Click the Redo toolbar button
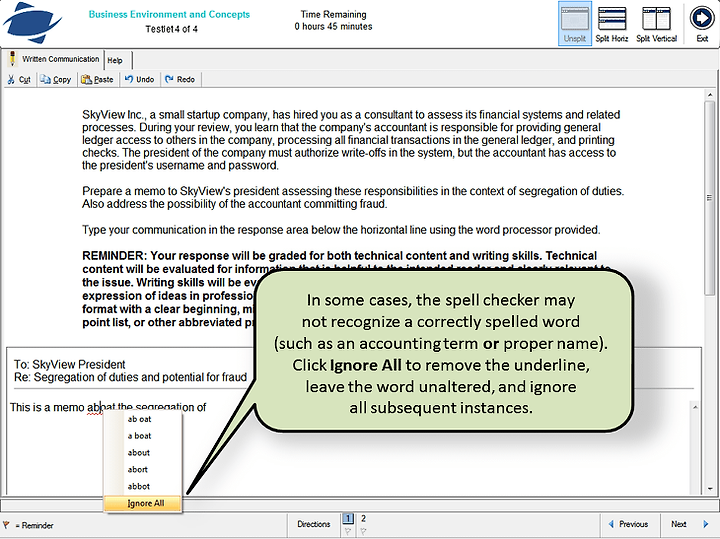 (180, 79)
